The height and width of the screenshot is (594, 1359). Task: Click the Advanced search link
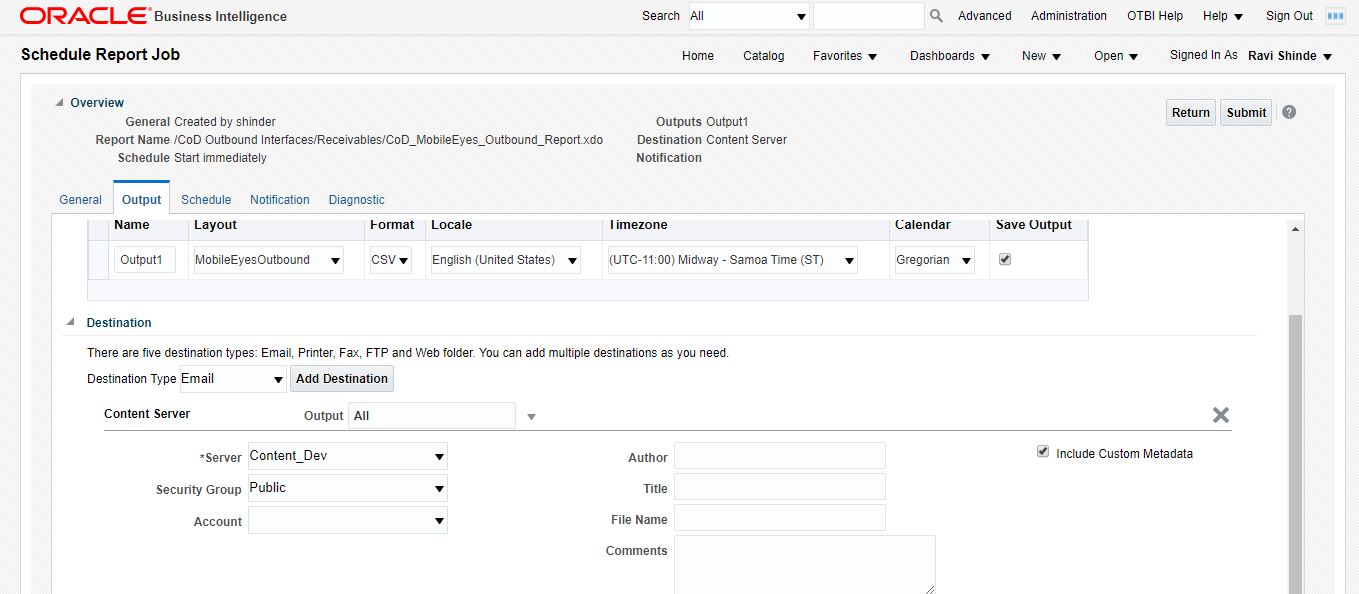[985, 16]
